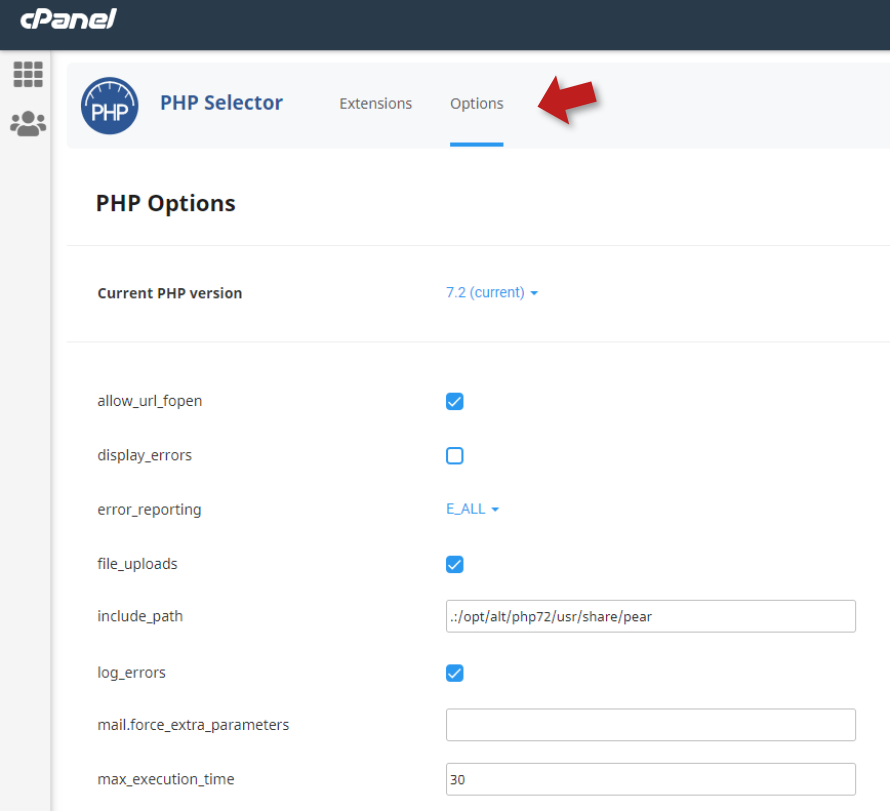This screenshot has height=811, width=890.
Task: Switch to the Extensions tab
Action: [x=375, y=104]
